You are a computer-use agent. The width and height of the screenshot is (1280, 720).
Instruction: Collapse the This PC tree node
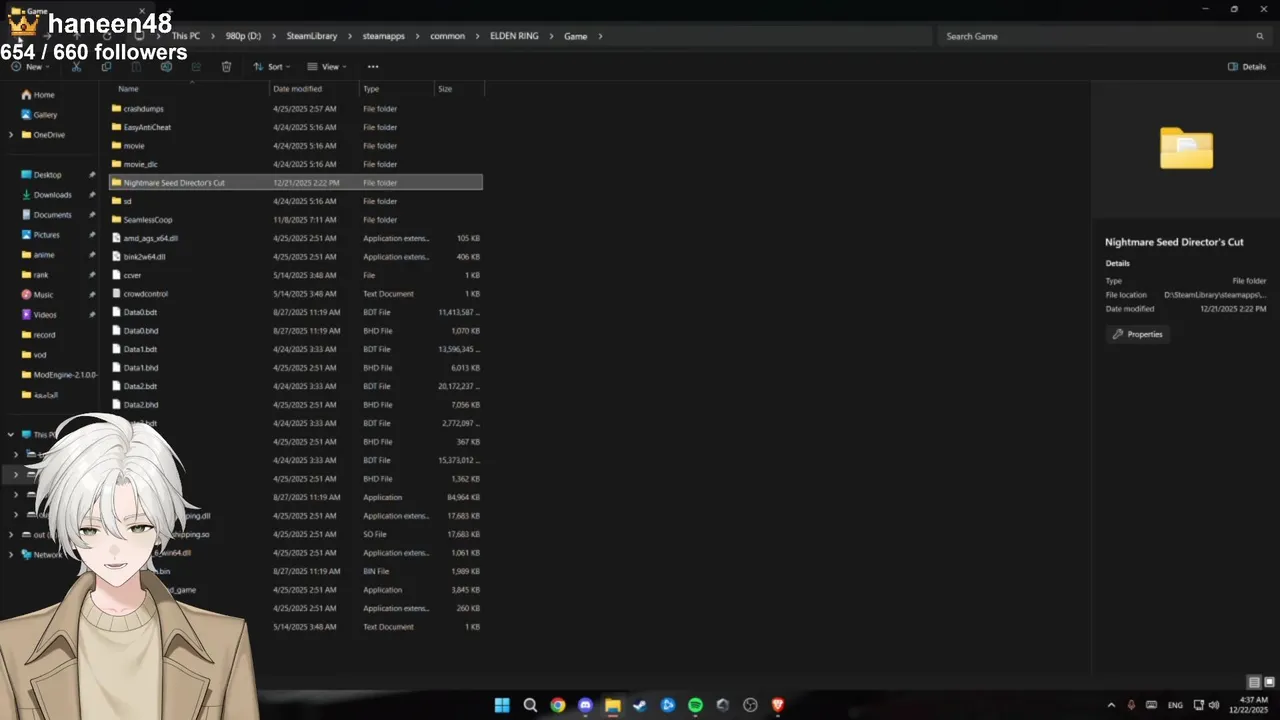[x=11, y=435]
